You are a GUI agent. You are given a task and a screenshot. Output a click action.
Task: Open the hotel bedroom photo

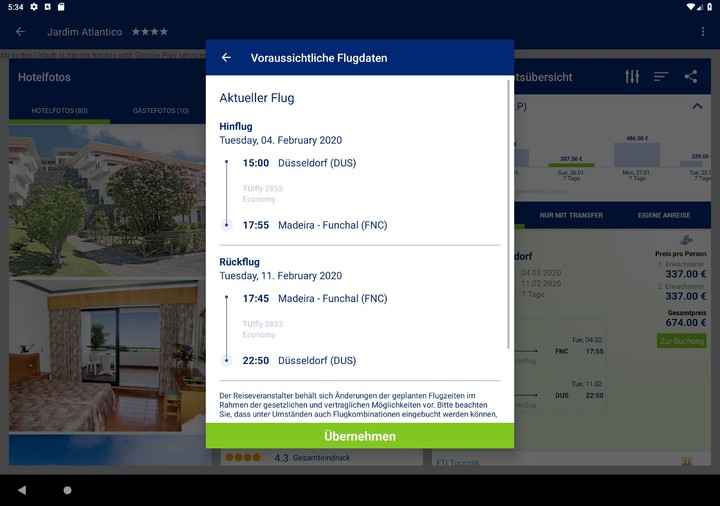coord(107,355)
